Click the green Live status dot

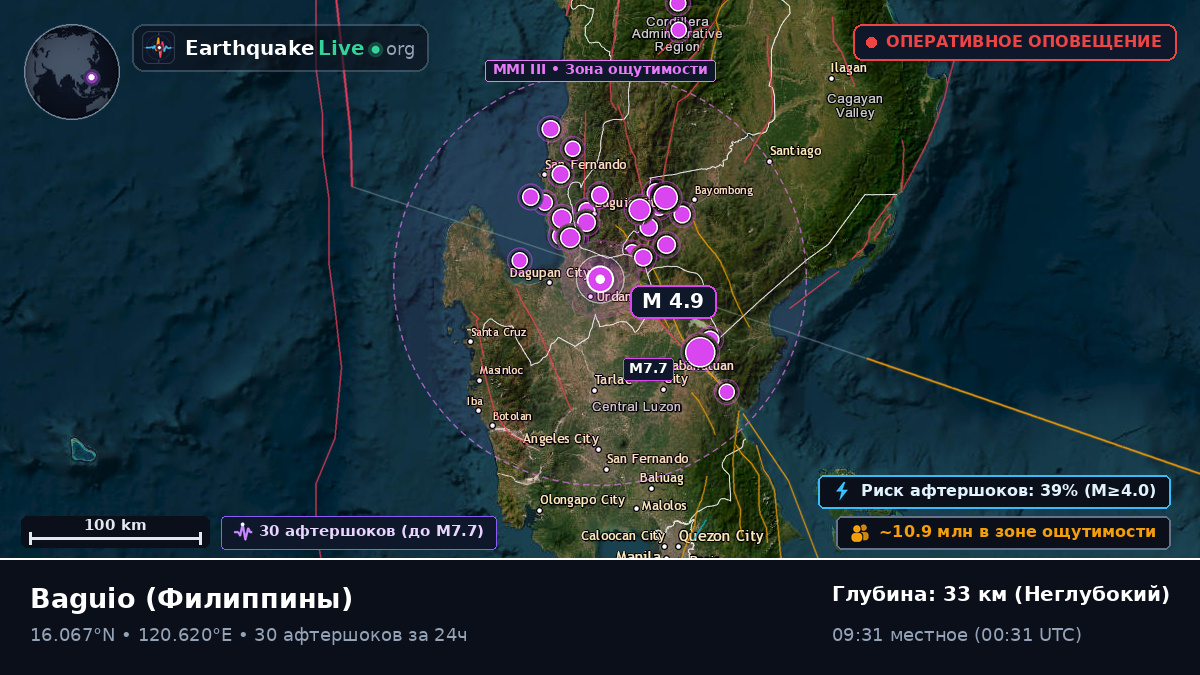click(375, 49)
